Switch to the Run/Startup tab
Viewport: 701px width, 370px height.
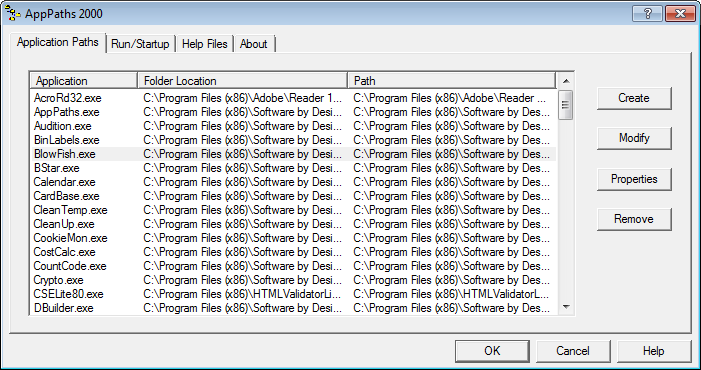[x=140, y=44]
